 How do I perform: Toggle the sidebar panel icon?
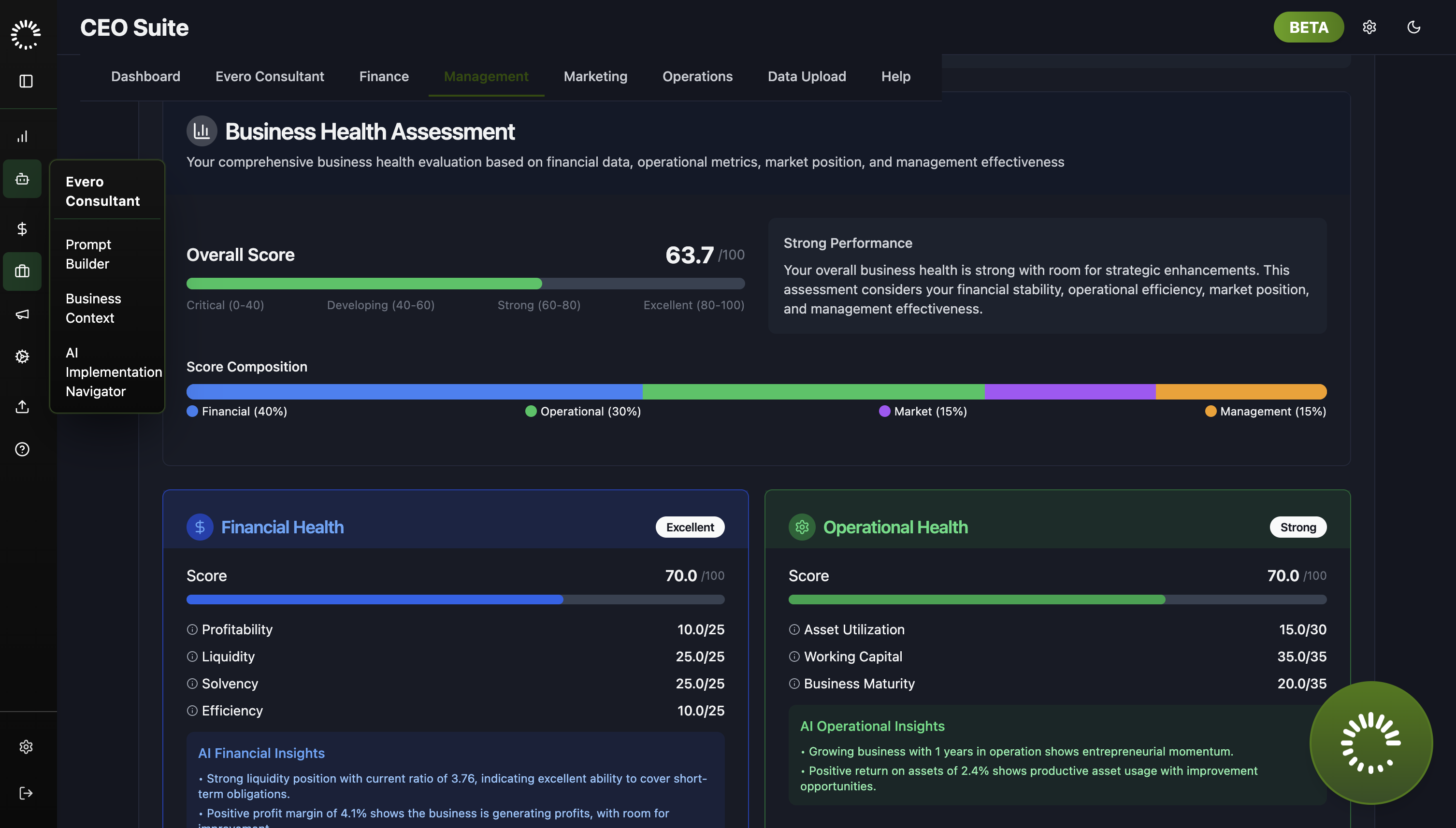tap(26, 81)
